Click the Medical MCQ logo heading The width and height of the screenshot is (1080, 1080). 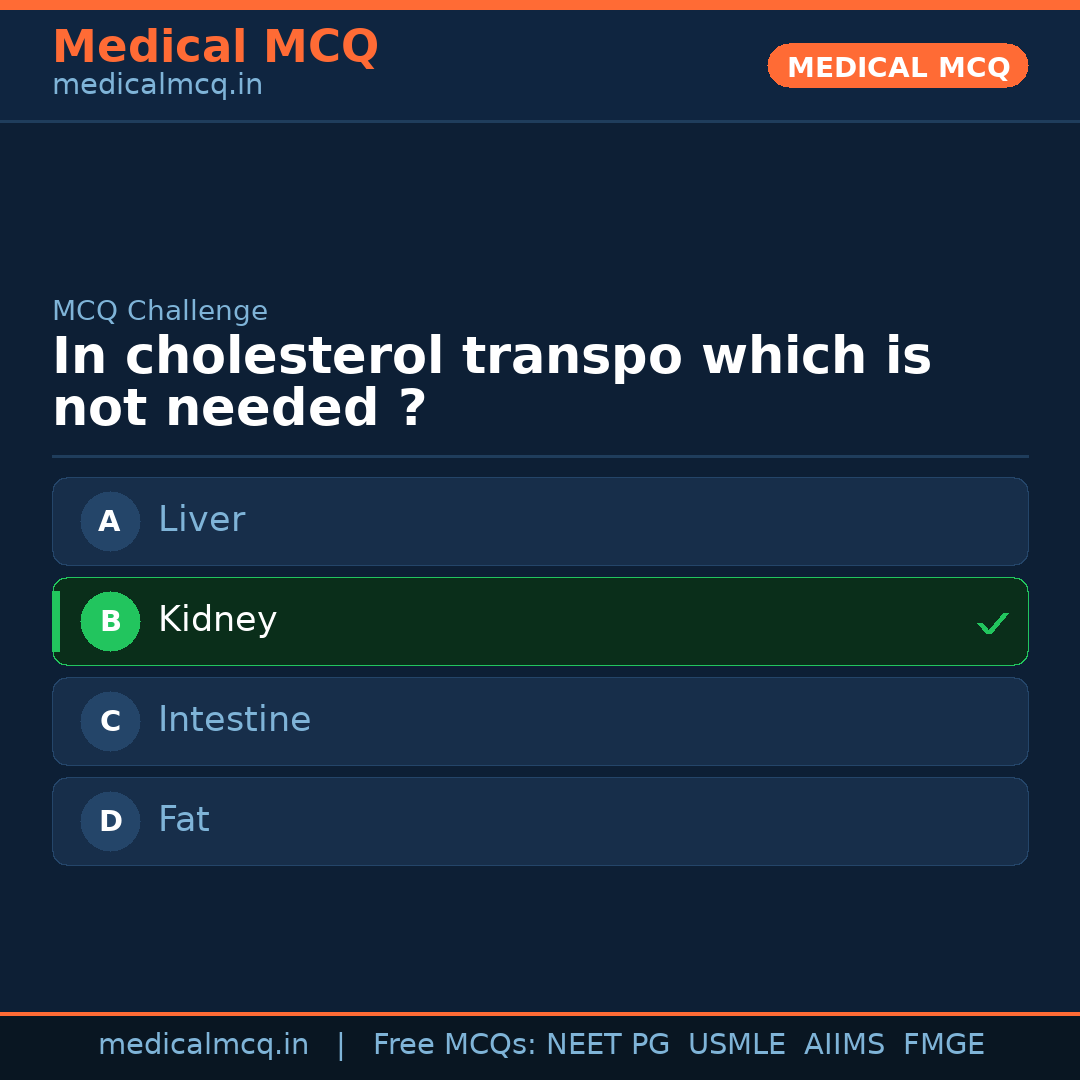coord(215,46)
